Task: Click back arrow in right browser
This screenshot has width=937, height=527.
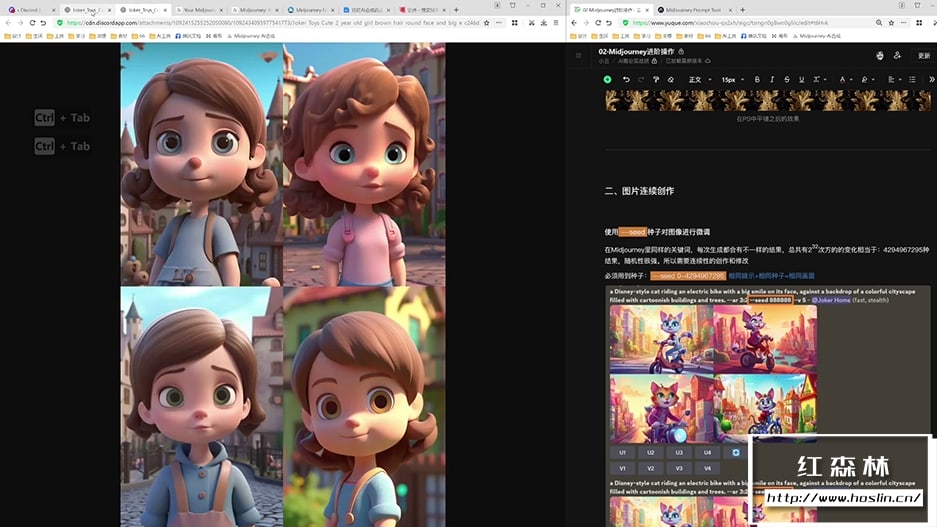Action: 574,23
